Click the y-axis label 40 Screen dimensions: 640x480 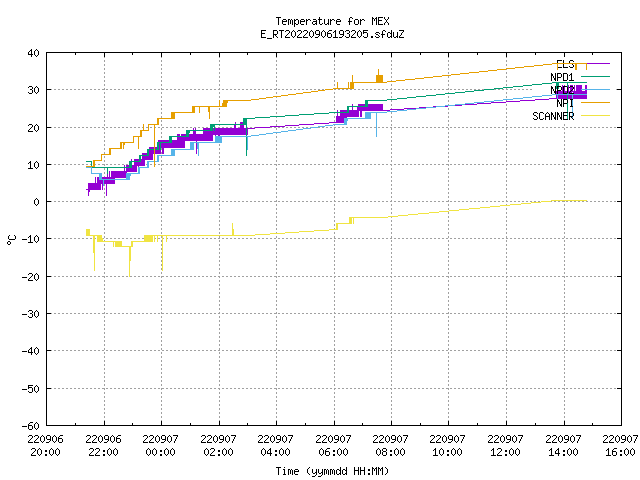click(33, 53)
